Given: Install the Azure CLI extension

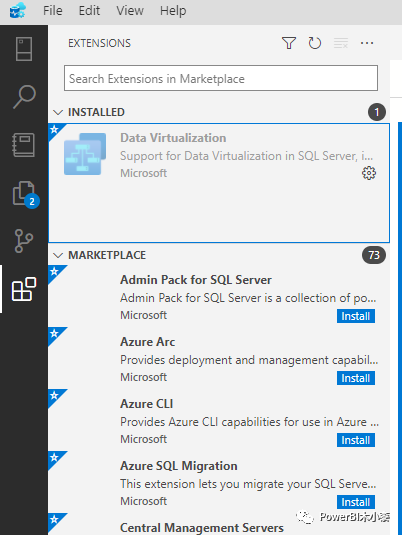Looking at the screenshot, I should (356, 440).
